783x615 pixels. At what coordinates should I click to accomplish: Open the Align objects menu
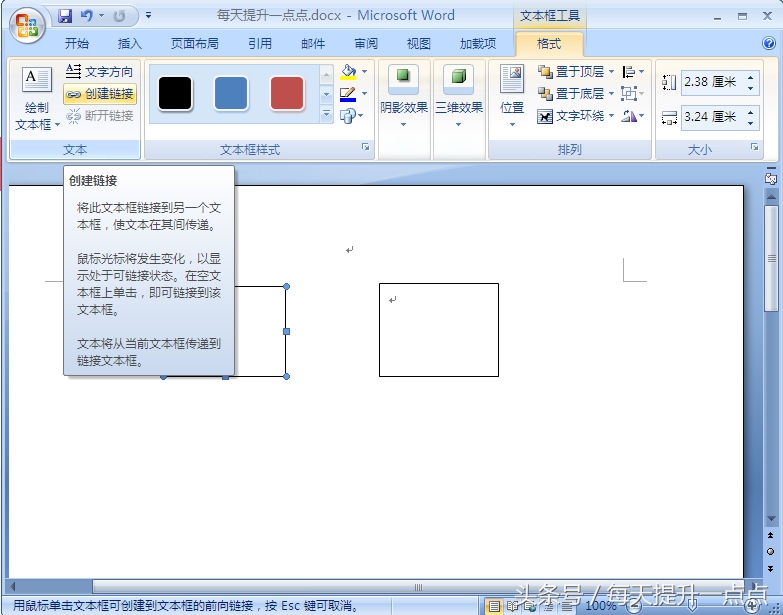click(632, 72)
